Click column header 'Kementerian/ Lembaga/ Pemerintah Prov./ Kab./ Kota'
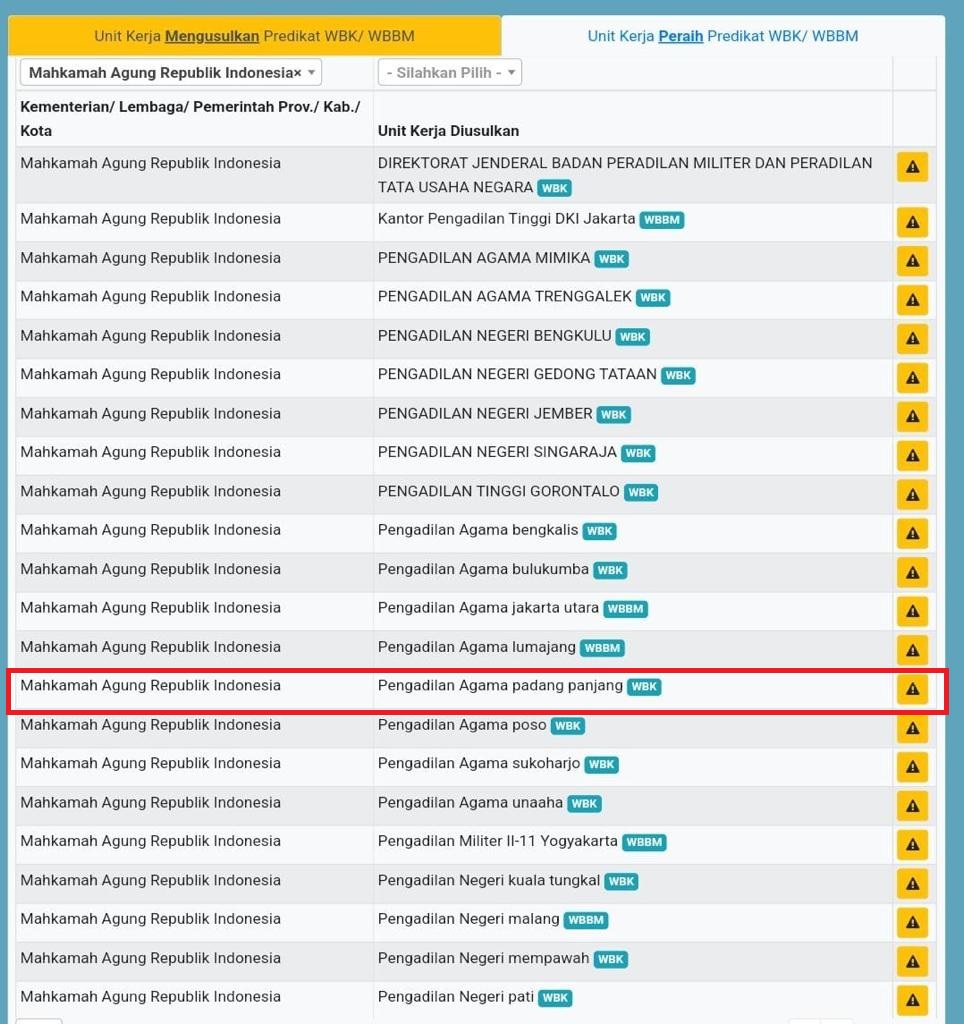This screenshot has height=1024, width=964. [x=190, y=118]
